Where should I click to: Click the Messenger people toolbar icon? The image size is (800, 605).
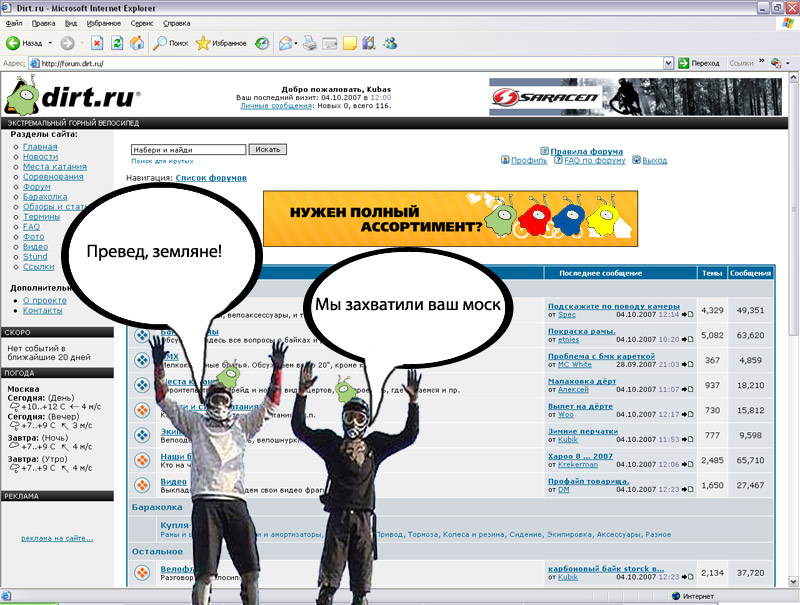390,43
